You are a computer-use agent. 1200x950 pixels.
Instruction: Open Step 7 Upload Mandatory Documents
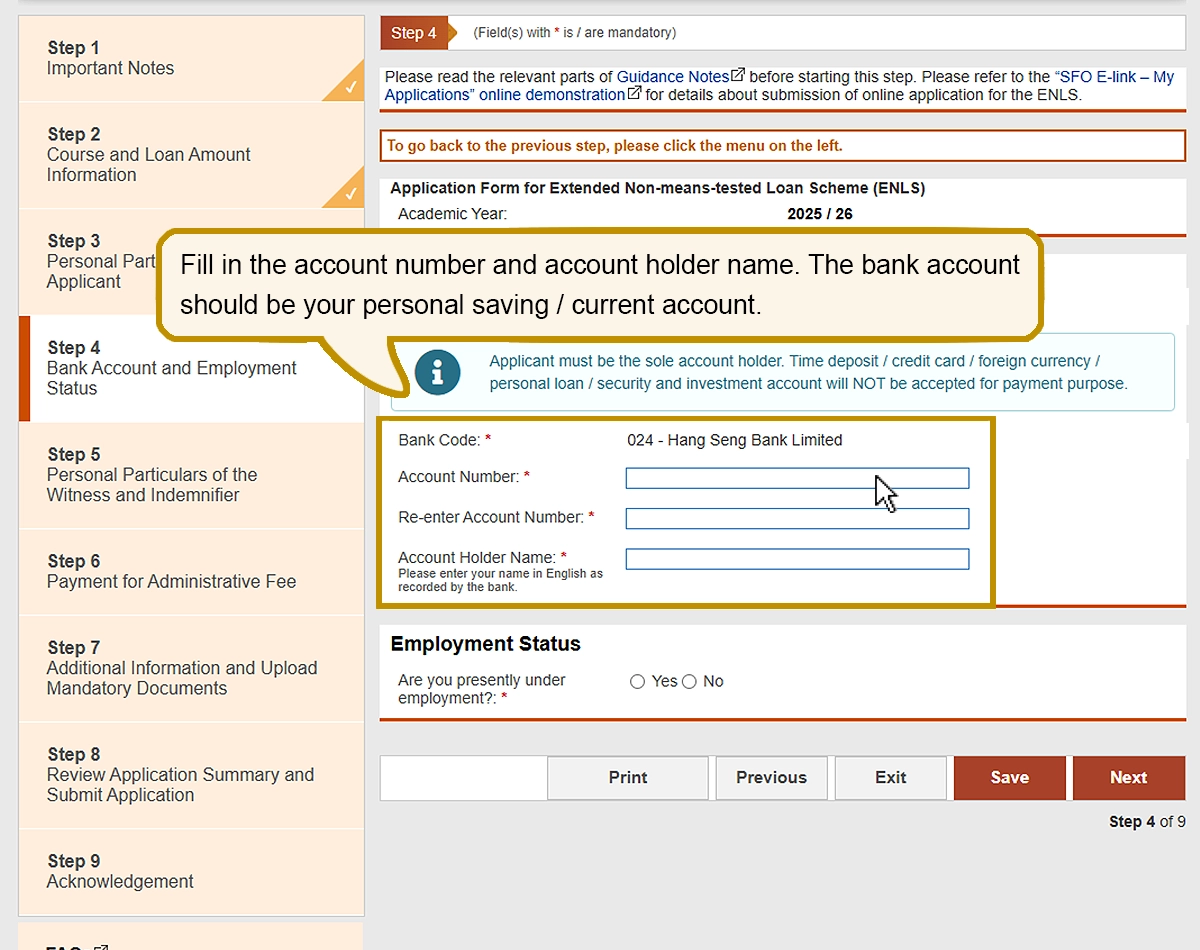coord(180,668)
